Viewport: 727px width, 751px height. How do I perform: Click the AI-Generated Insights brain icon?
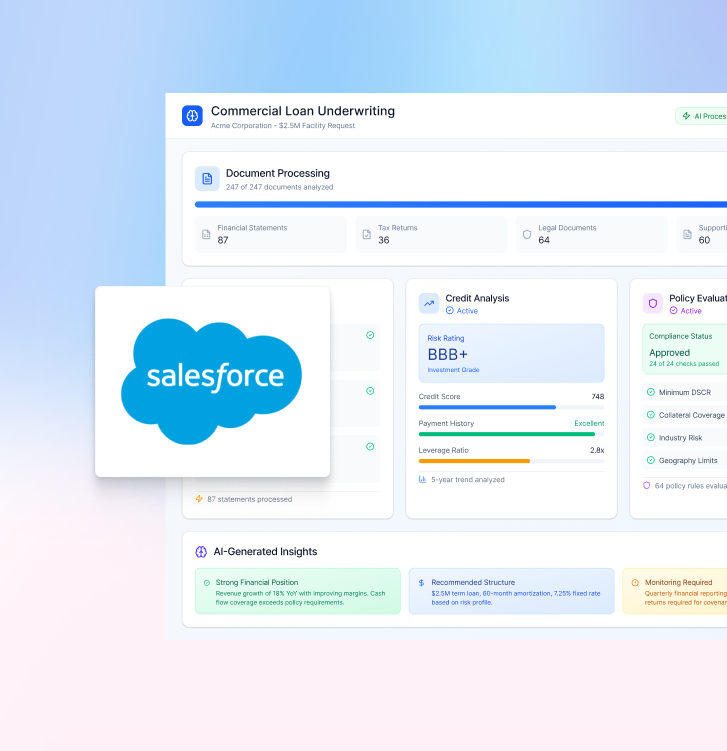pos(201,552)
